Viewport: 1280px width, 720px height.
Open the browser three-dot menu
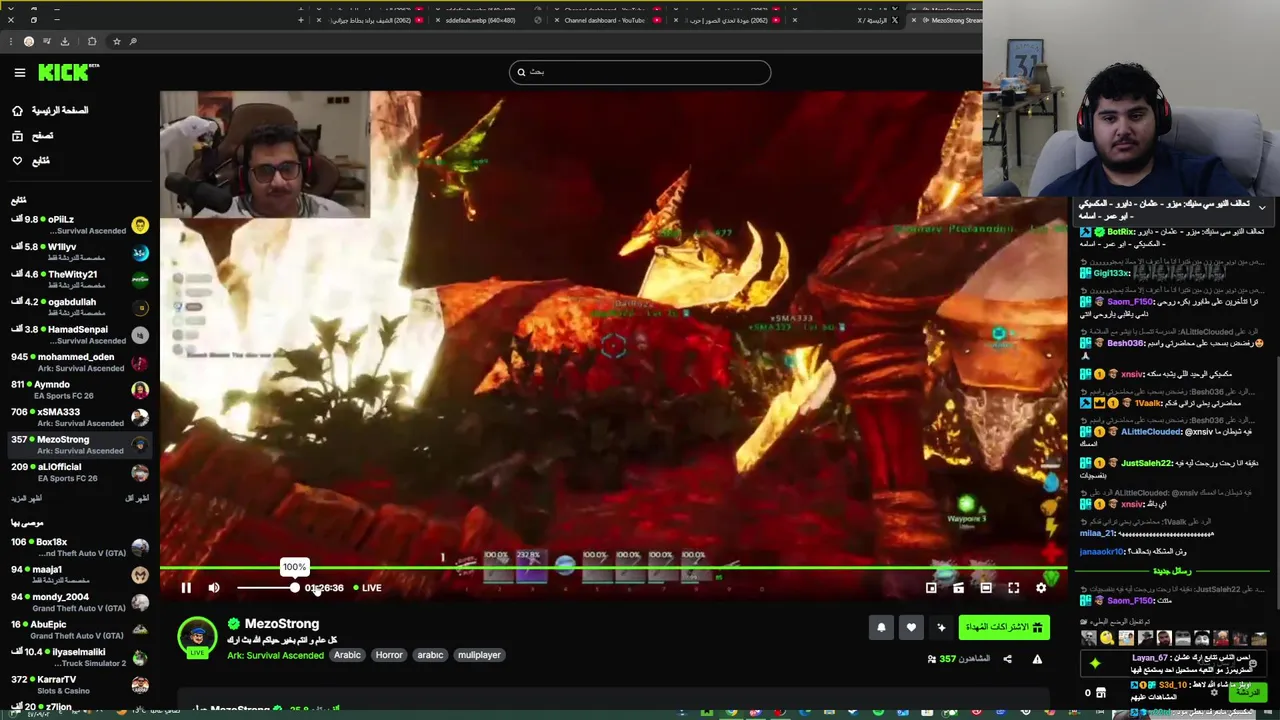click(x=10, y=41)
